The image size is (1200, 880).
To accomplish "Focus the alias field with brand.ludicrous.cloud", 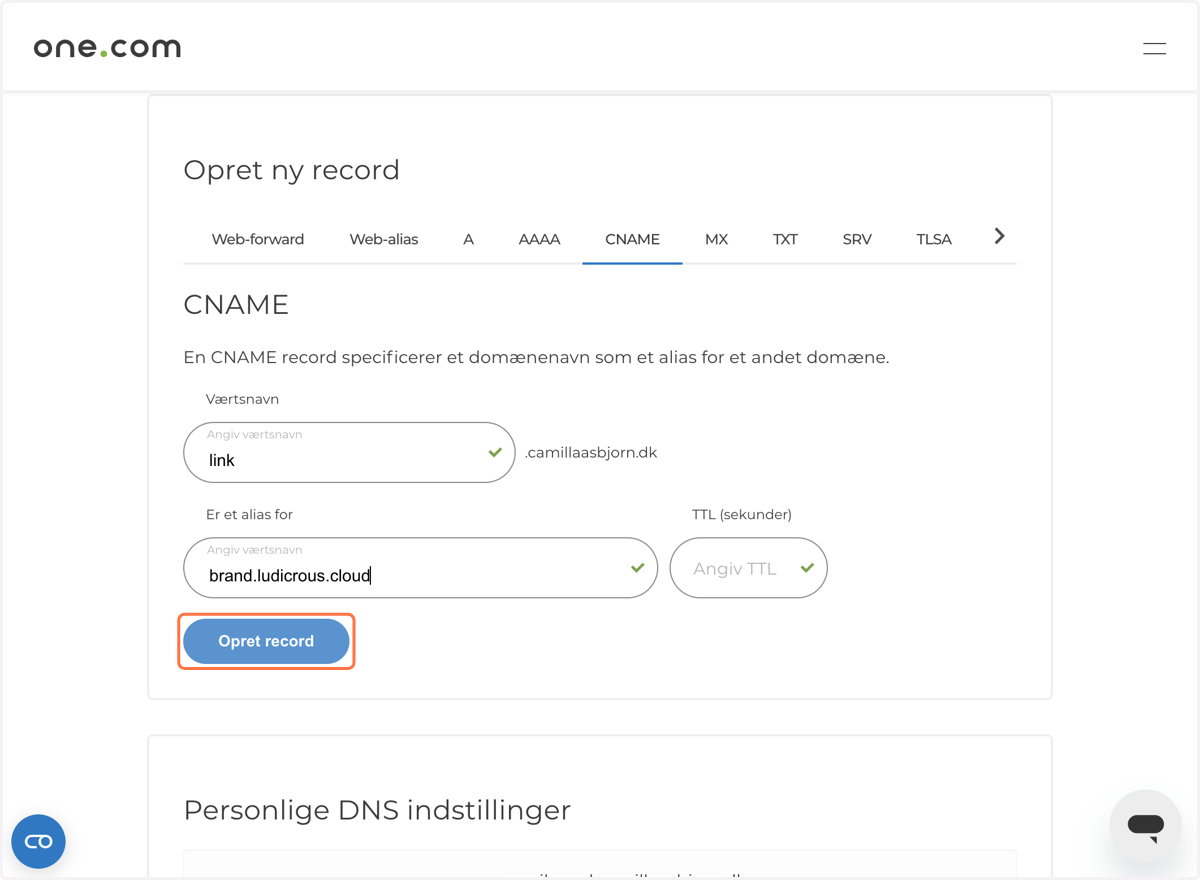I will [420, 568].
